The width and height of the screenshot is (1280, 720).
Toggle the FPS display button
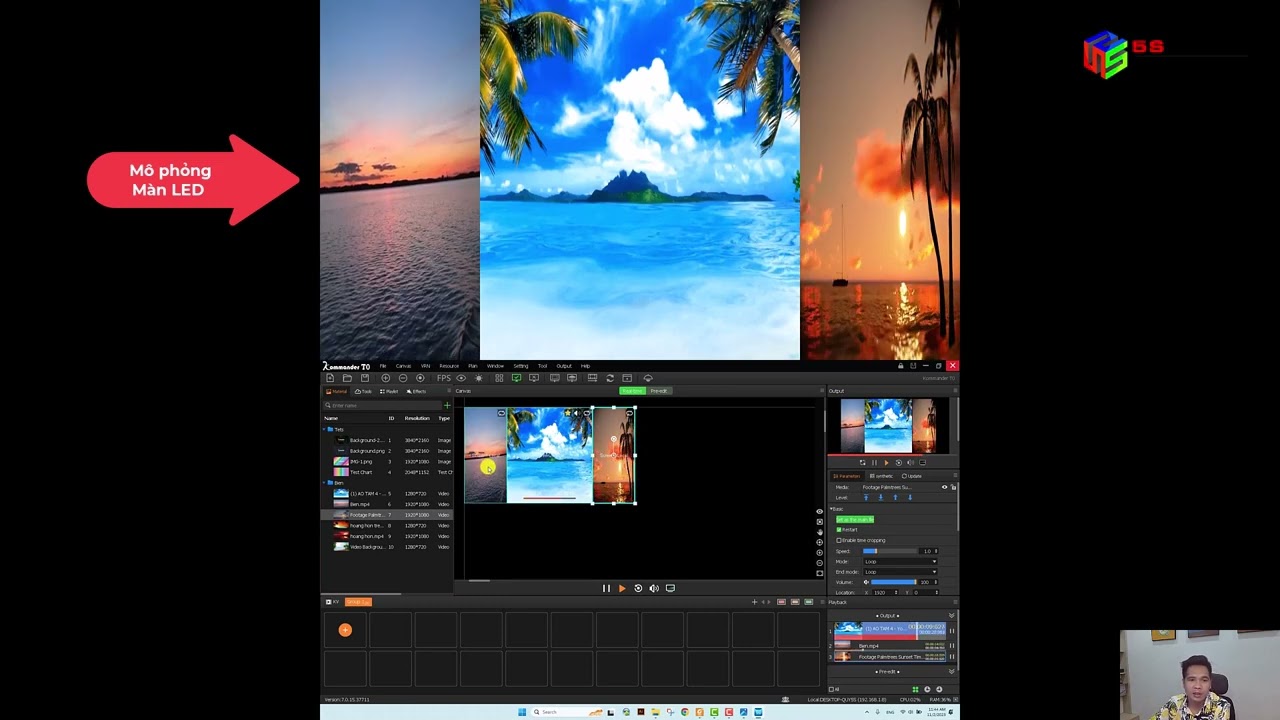click(x=444, y=378)
